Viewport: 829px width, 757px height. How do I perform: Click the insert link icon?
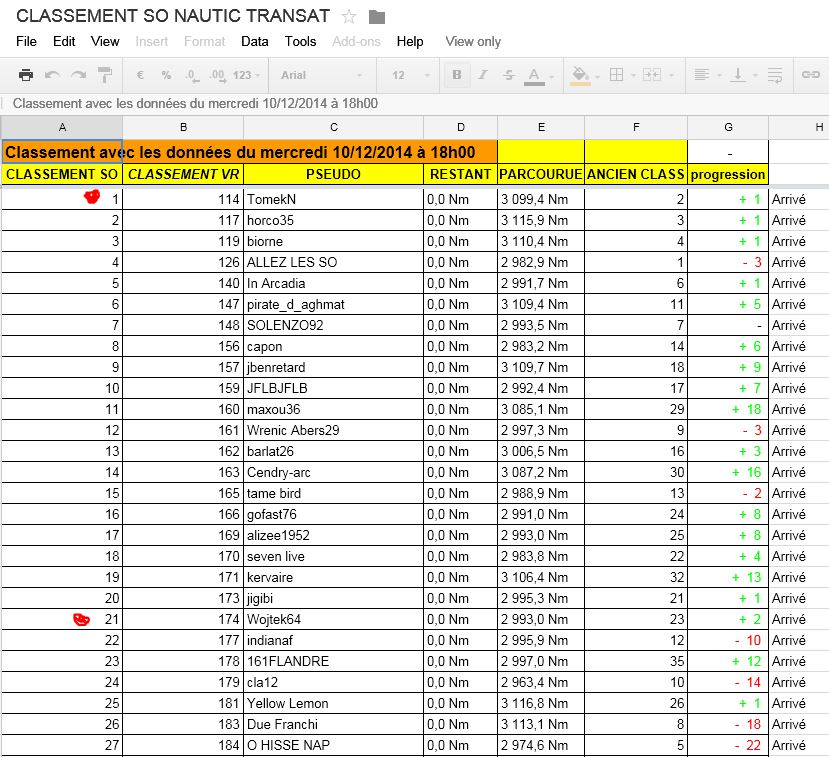809,75
